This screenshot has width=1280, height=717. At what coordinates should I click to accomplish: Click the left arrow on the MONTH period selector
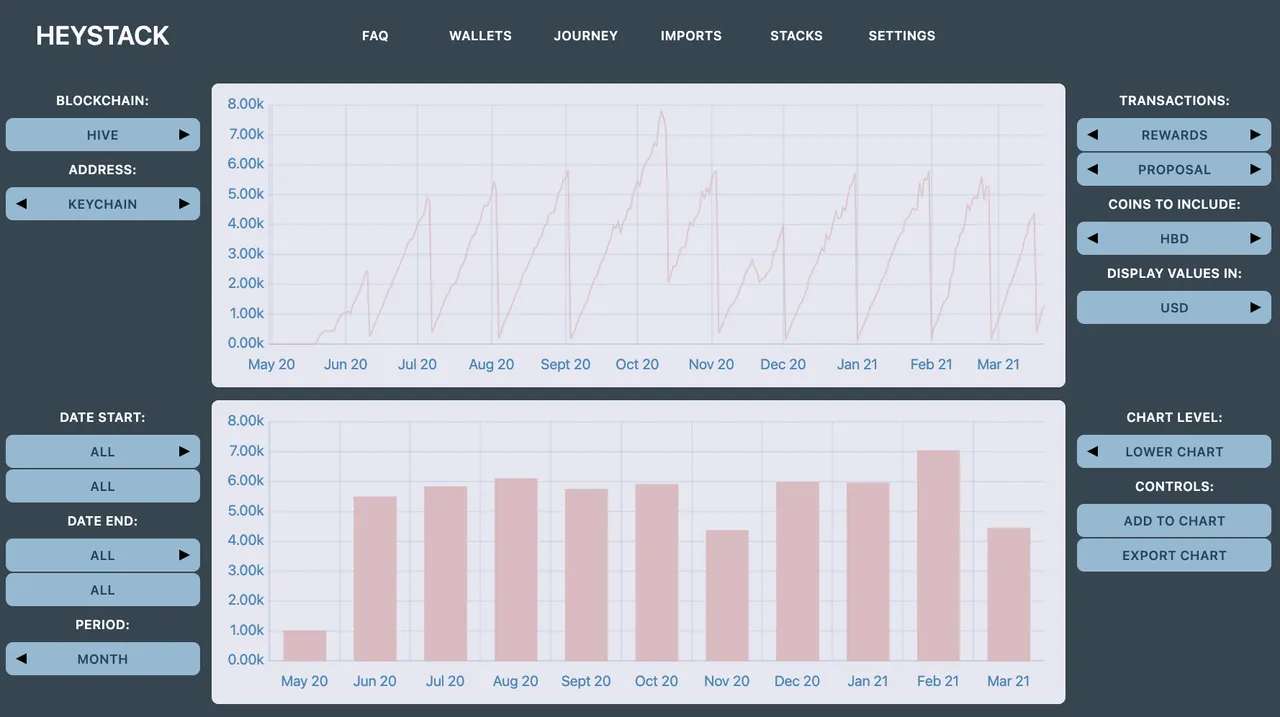click(22, 659)
